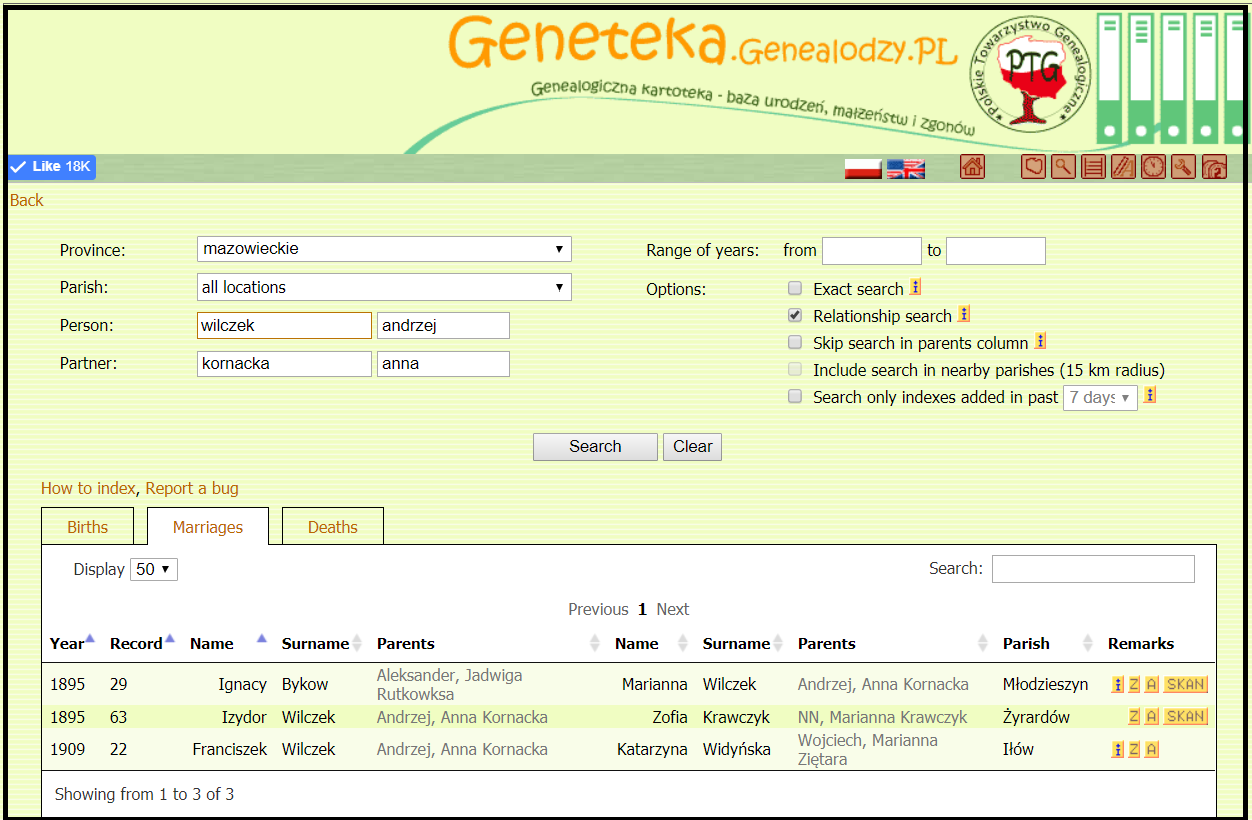Image resolution: width=1252 pixels, height=820 pixels.
Task: Tick Skip search in parents column
Action: point(795,343)
